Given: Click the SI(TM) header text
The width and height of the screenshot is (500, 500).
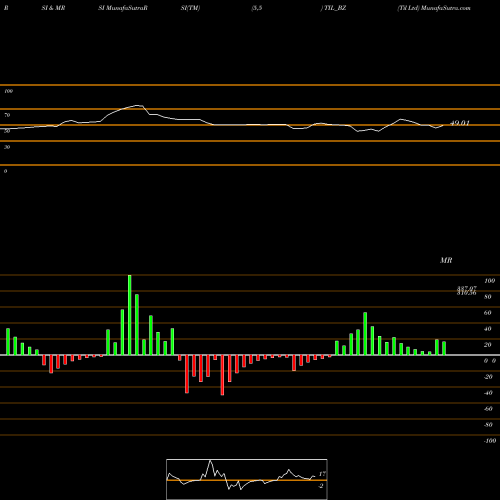Looking at the screenshot, I should click(x=190, y=8).
